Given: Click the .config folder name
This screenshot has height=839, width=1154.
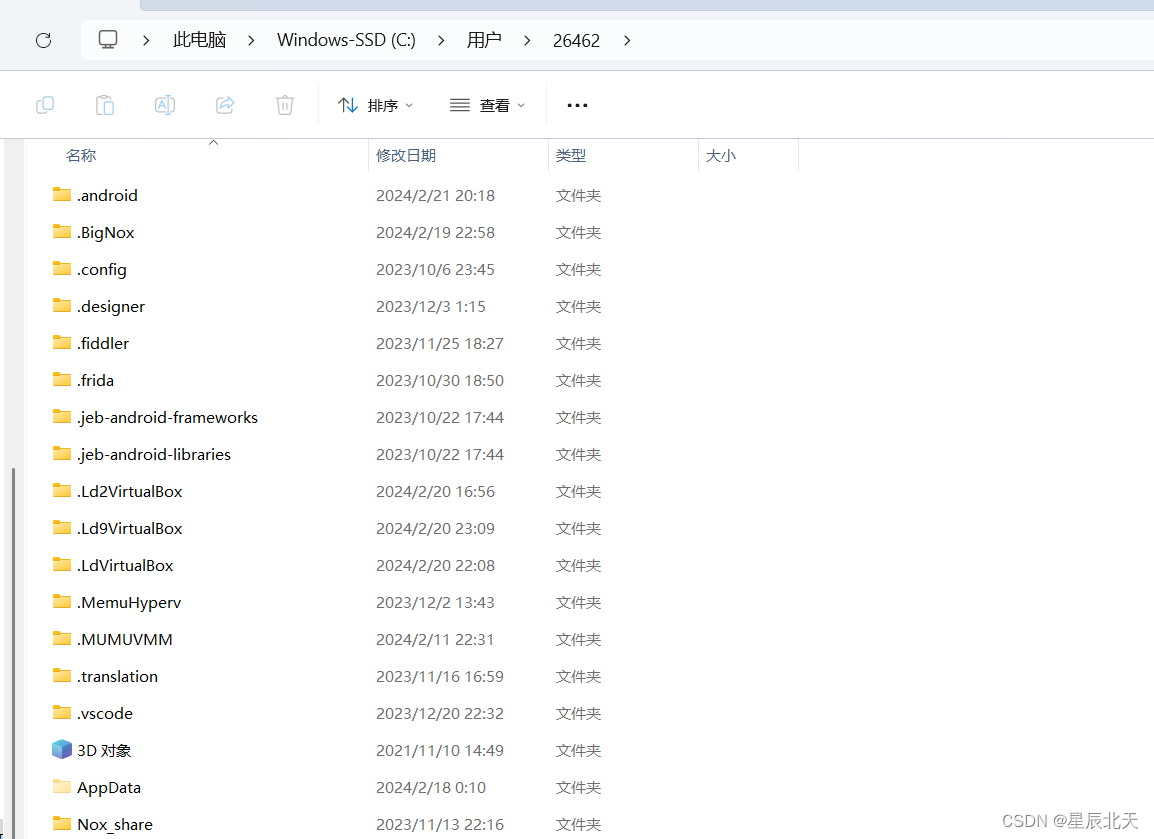Looking at the screenshot, I should click(102, 269).
